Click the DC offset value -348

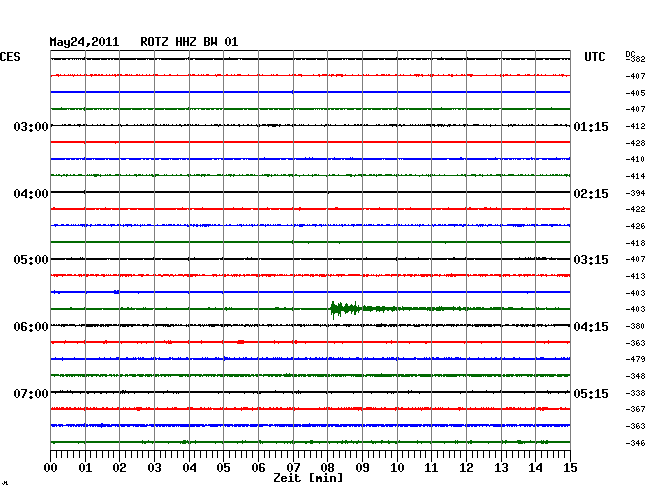tap(635, 376)
